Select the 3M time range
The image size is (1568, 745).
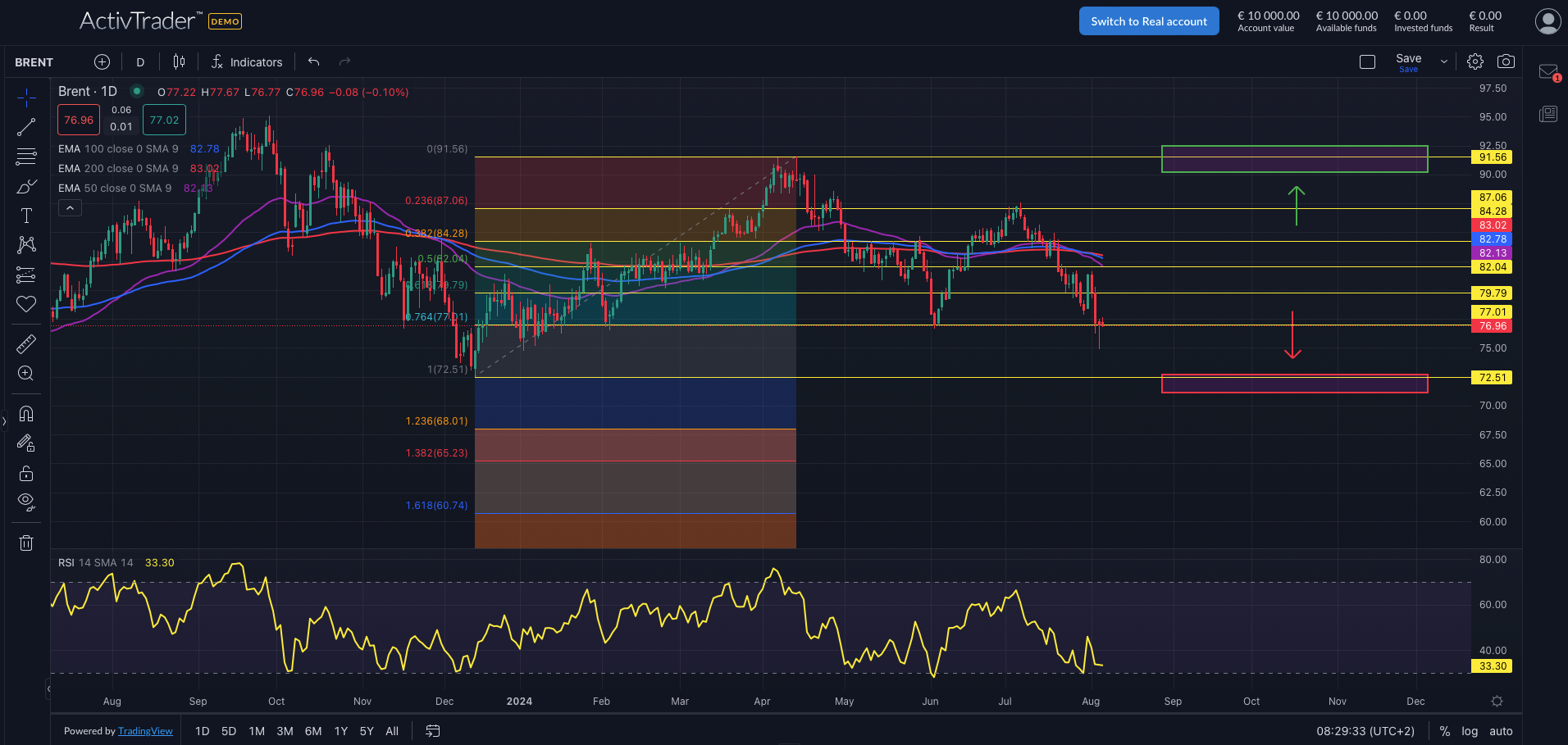(285, 731)
